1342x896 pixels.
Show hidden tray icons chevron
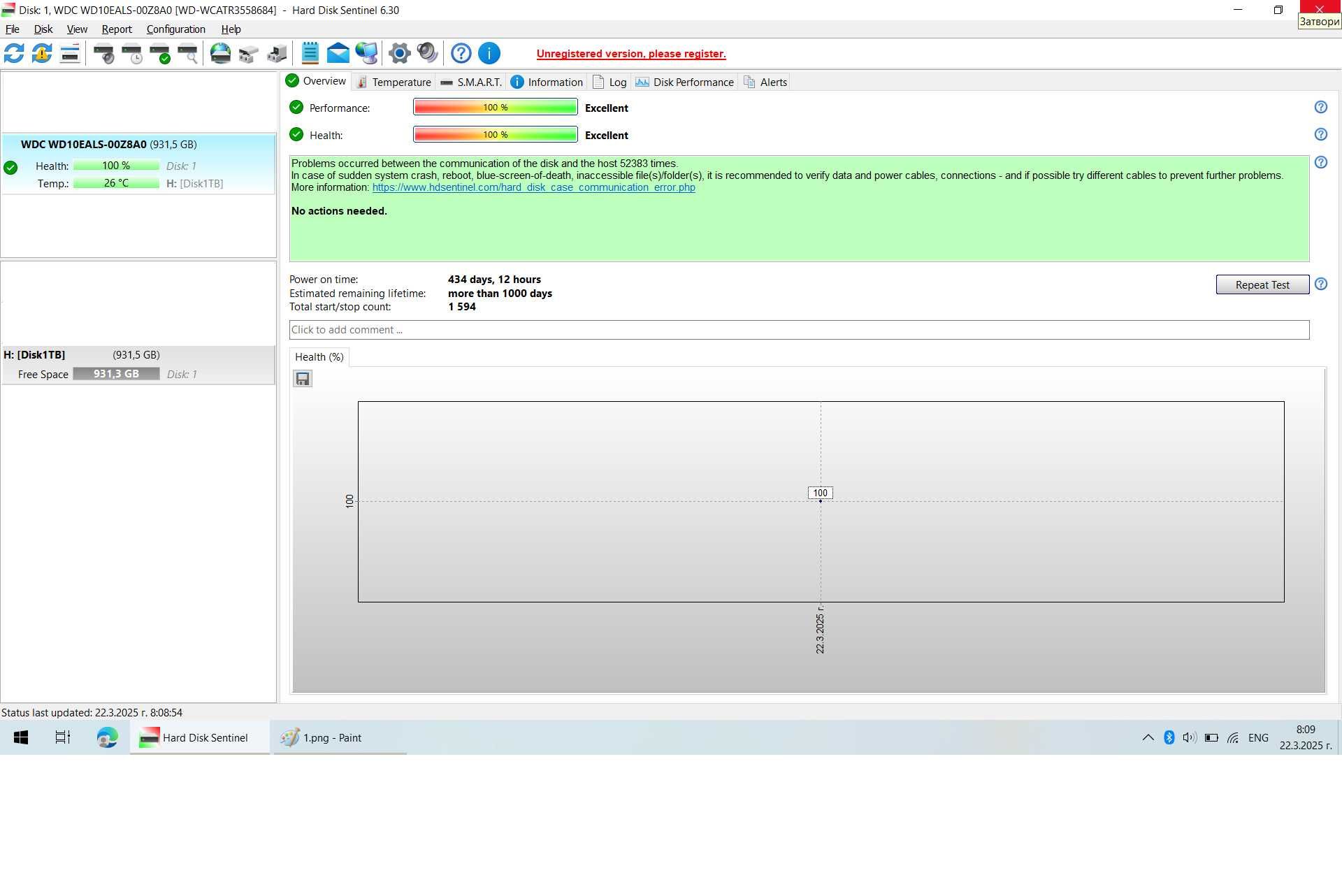pyautogui.click(x=1148, y=737)
